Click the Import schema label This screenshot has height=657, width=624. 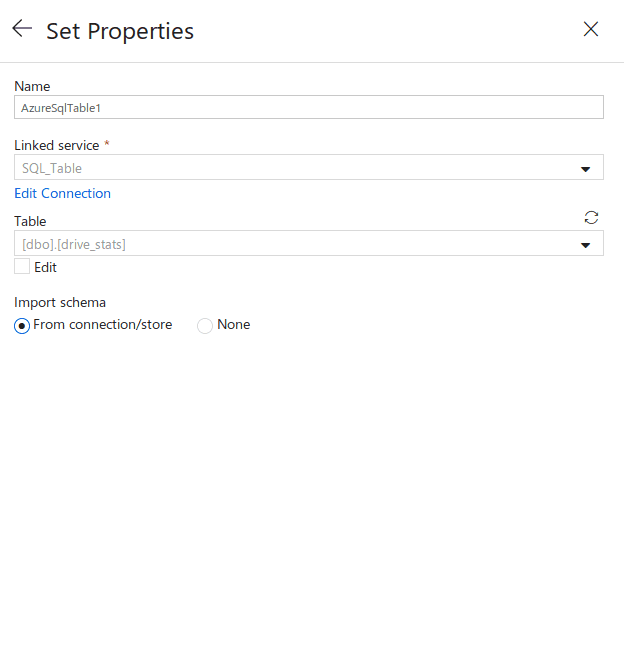60,303
